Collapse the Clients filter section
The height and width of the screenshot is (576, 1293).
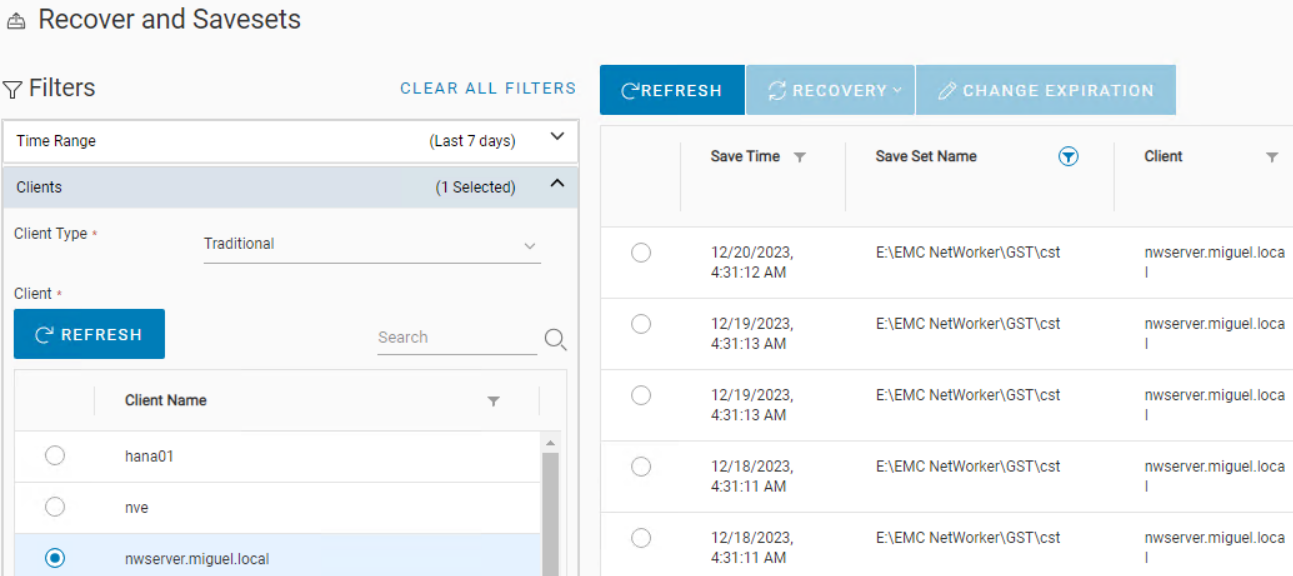557,187
